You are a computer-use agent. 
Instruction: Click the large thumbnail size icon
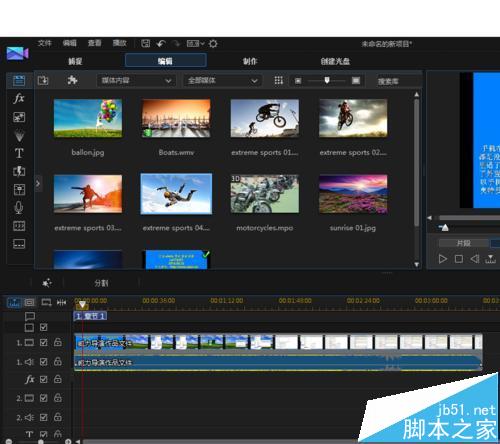[356, 80]
